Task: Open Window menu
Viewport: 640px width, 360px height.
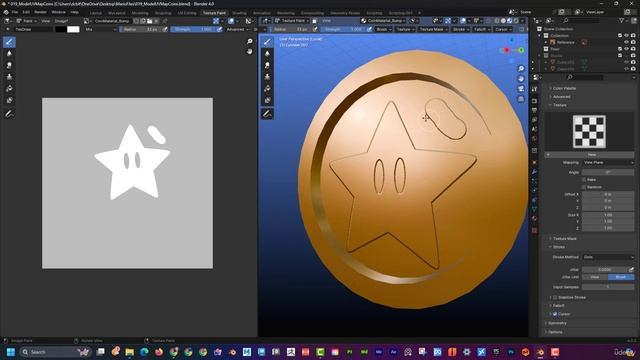Action: tap(58, 13)
